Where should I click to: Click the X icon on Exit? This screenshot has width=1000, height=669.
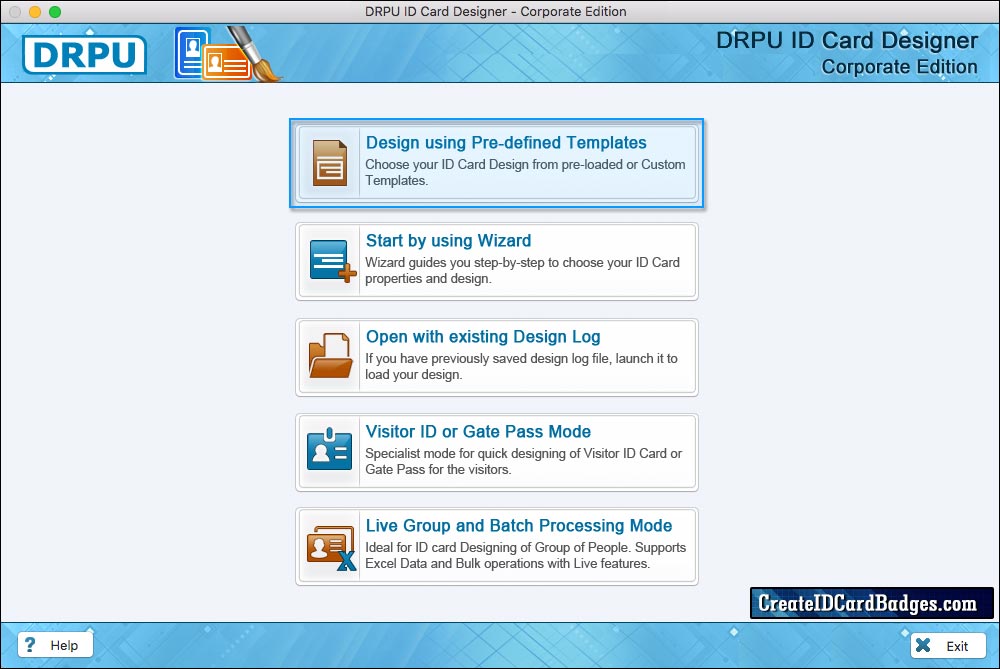click(923, 645)
